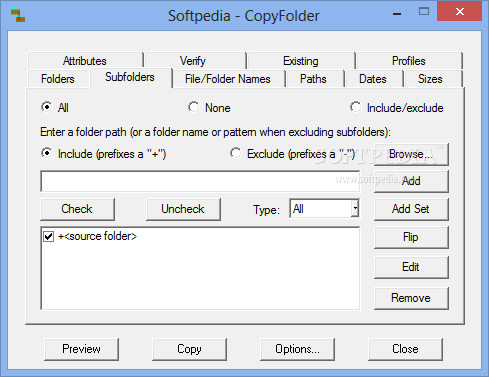Click the CopyFolder app icon in title bar
The height and width of the screenshot is (377, 489).
(18, 16)
